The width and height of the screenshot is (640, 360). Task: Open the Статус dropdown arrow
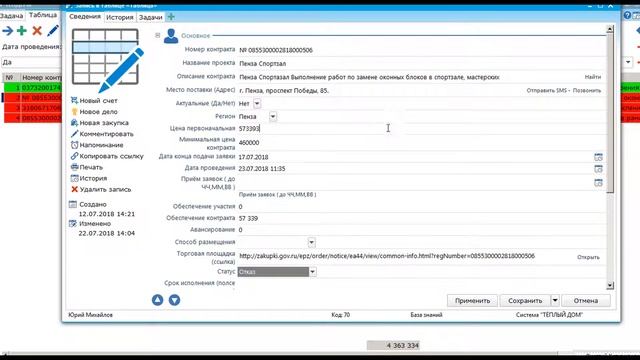point(312,272)
